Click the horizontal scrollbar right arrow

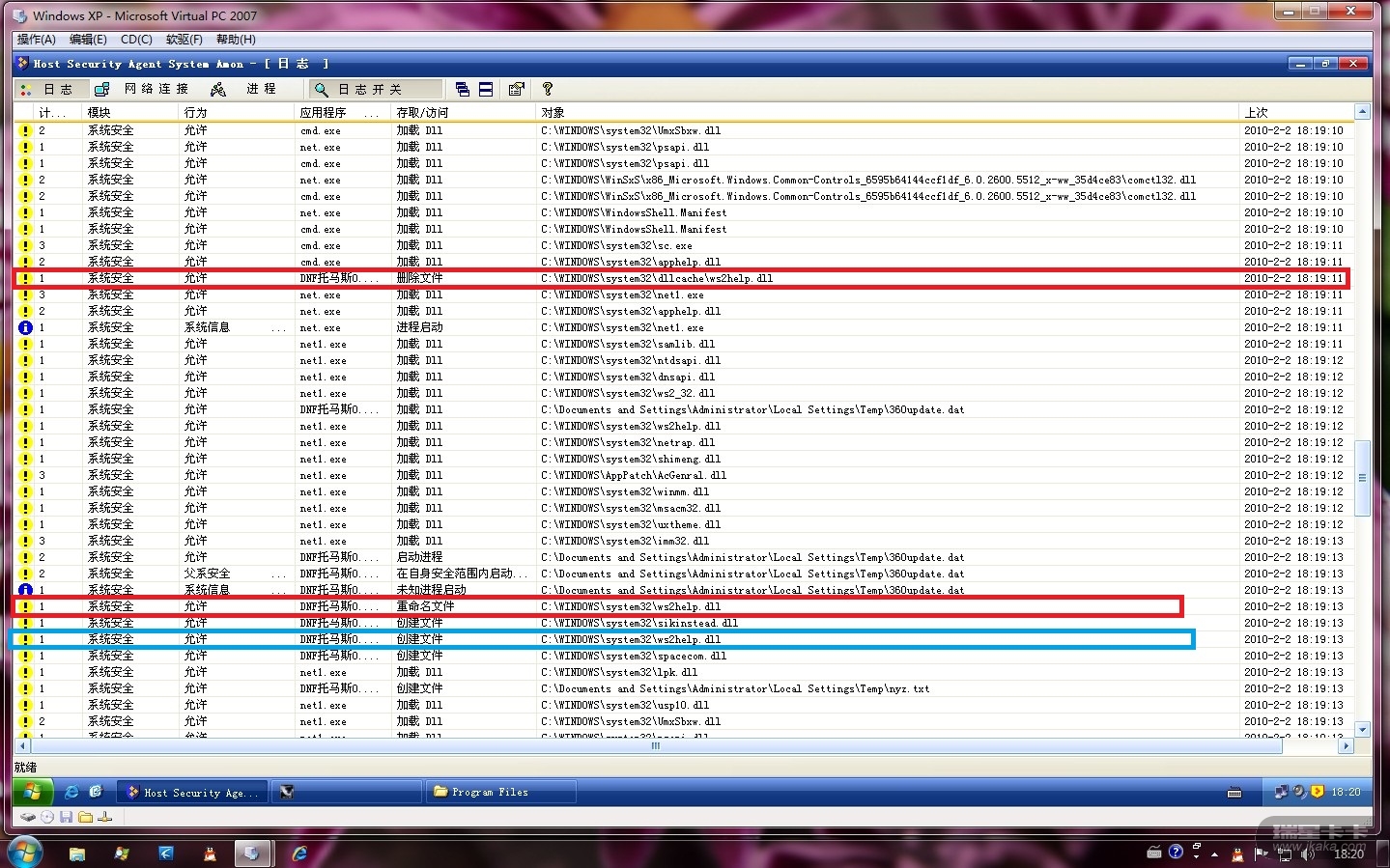(1346, 746)
